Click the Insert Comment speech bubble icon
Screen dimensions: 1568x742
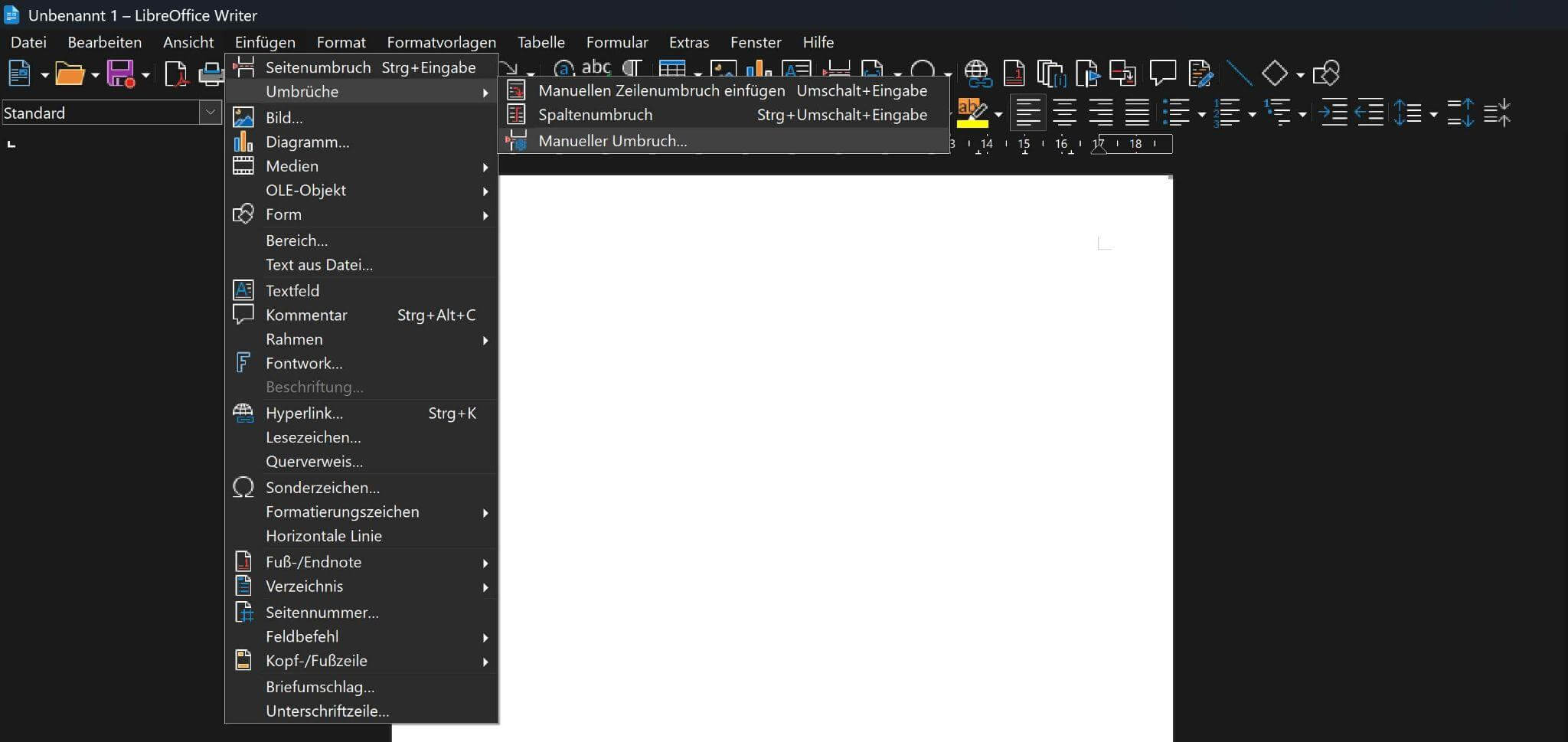1162,74
